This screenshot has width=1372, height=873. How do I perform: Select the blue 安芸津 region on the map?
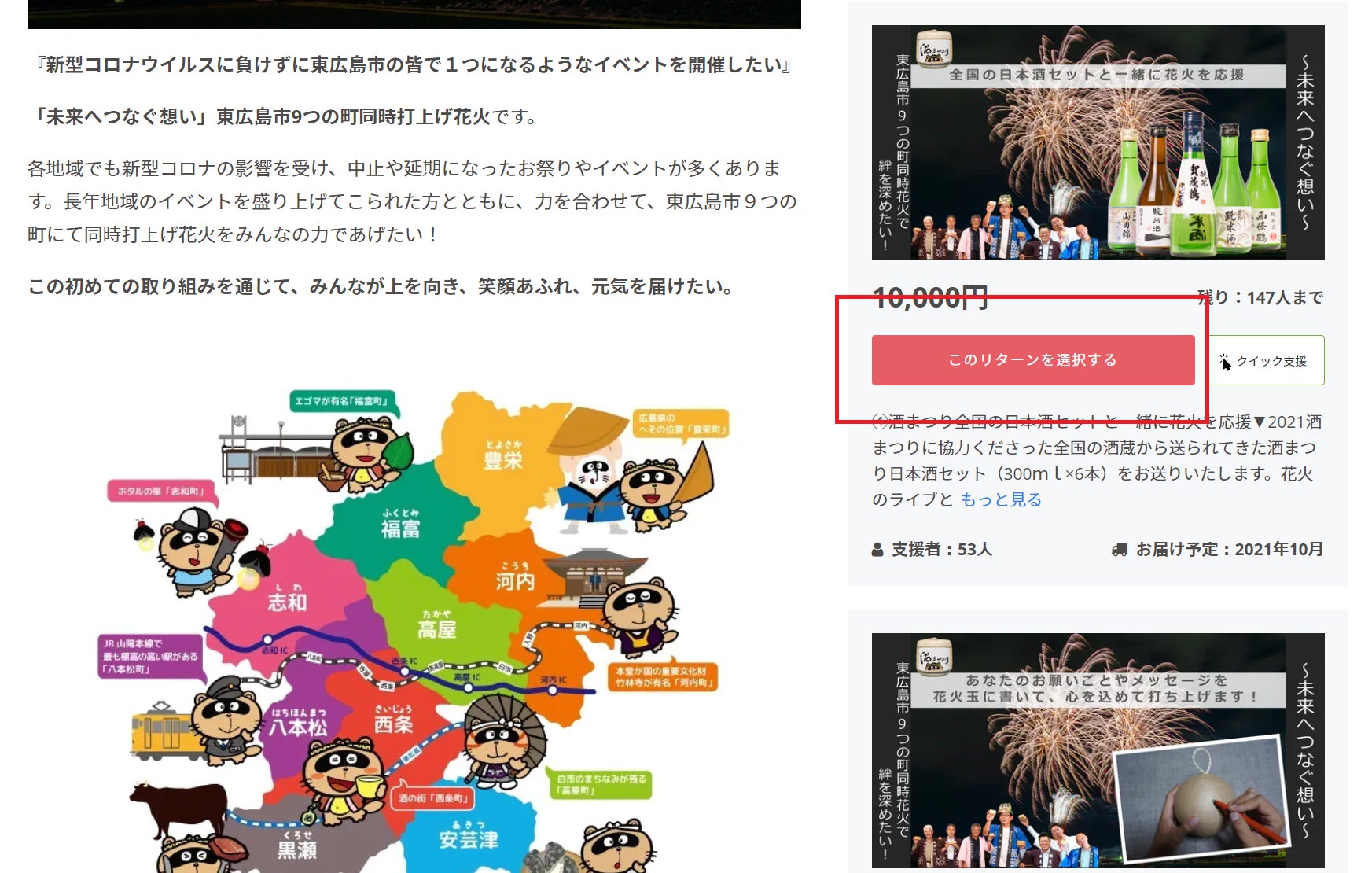click(x=468, y=836)
